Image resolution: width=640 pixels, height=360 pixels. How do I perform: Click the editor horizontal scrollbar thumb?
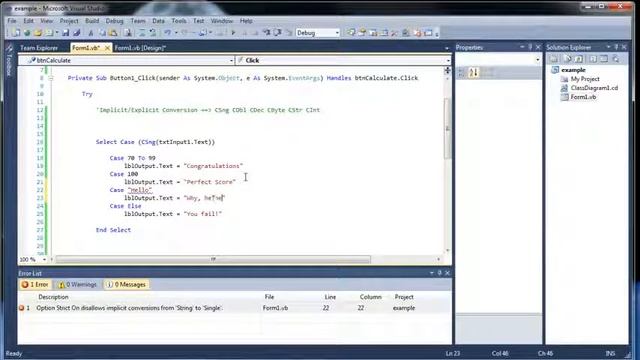pyautogui.click(x=213, y=260)
